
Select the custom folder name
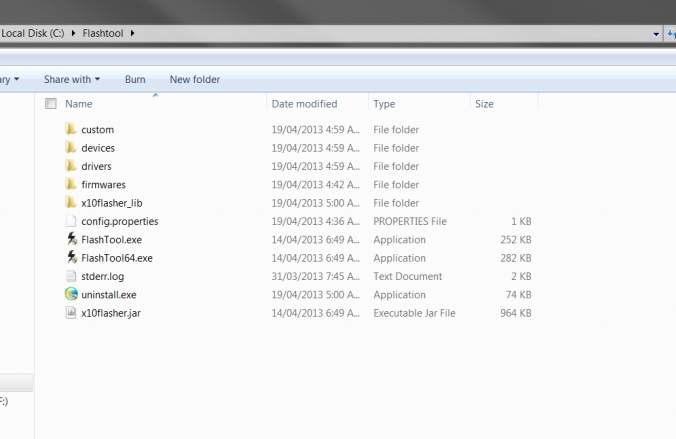click(97, 130)
